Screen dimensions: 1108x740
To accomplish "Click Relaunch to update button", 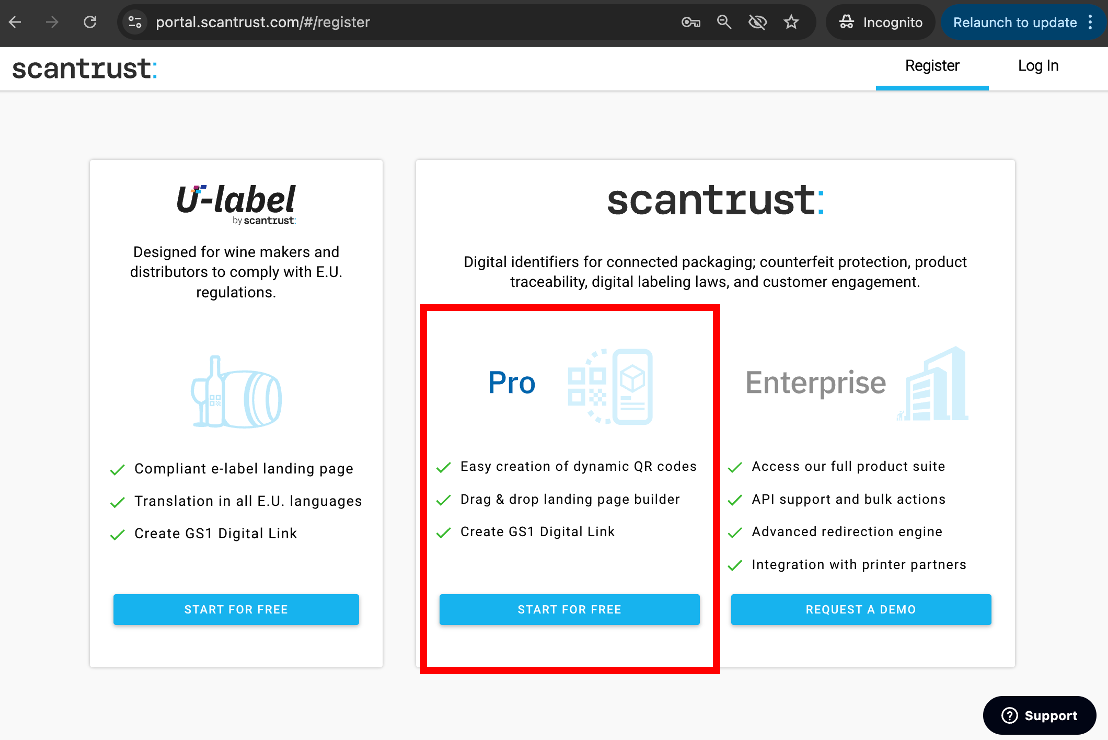I will tap(1015, 22).
